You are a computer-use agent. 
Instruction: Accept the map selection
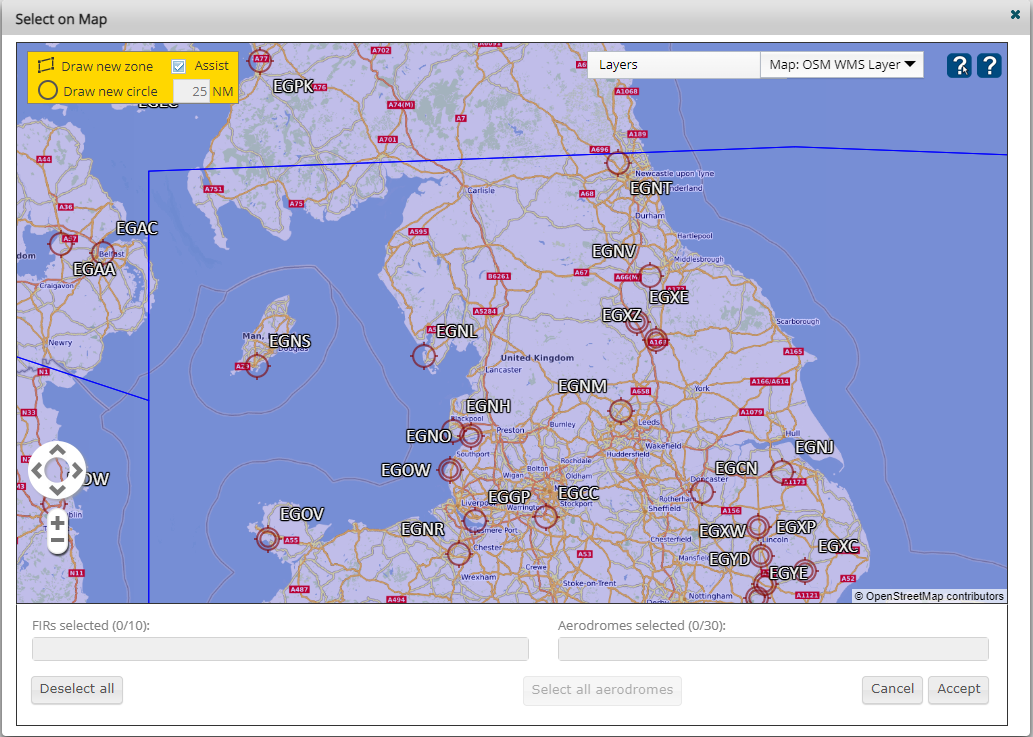(959, 690)
